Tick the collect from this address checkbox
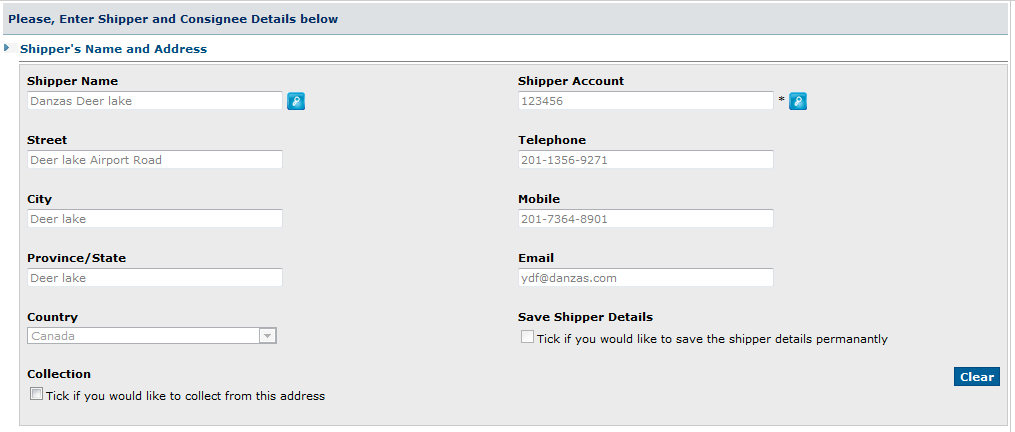 (x=37, y=394)
